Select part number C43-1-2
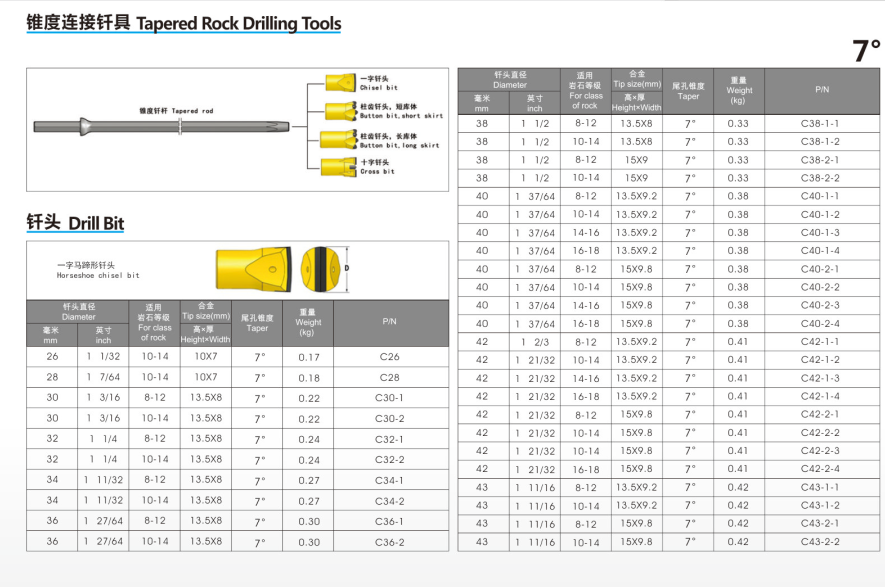 click(820, 505)
